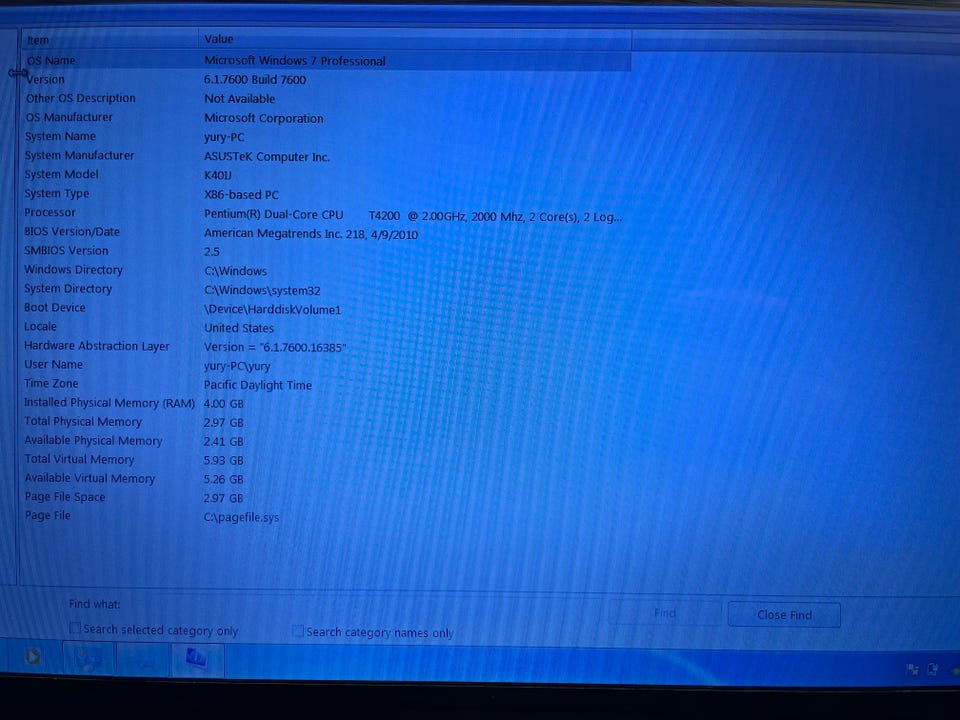Select the Hardware Abstraction Layer row label
Image resolution: width=960 pixels, height=720 pixels.
(96, 346)
